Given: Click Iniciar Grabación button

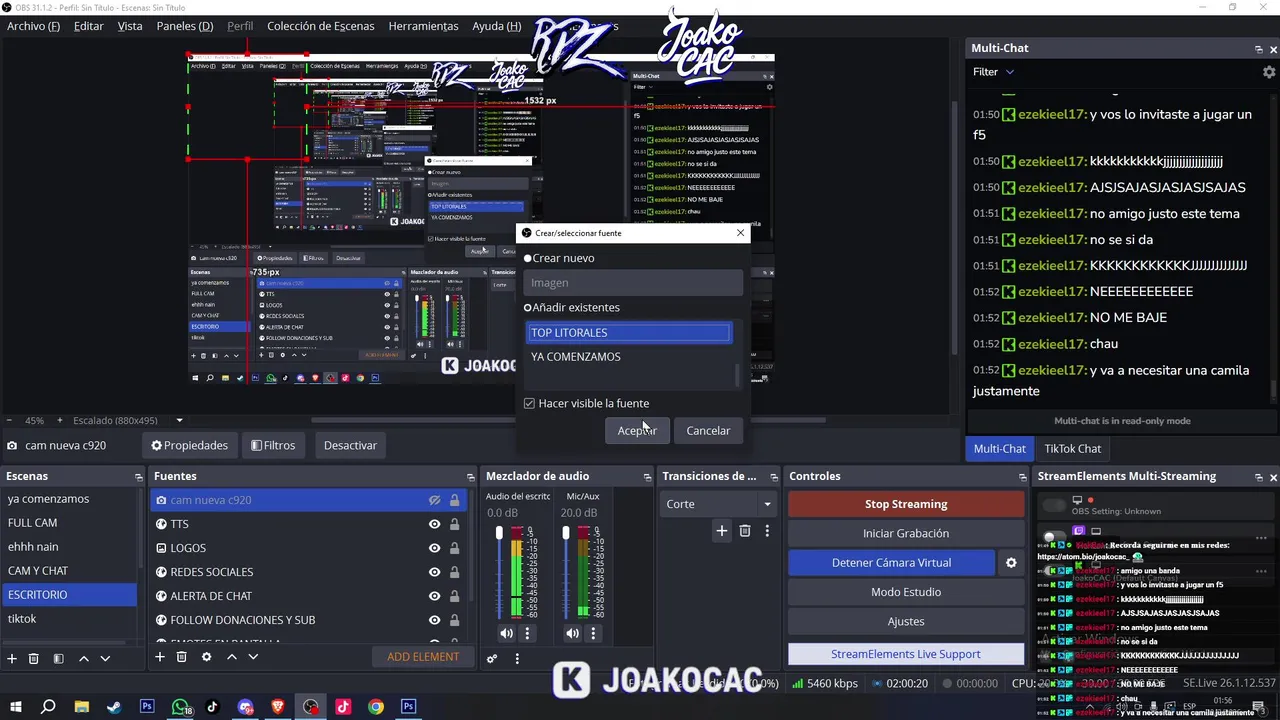Looking at the screenshot, I should pyautogui.click(x=906, y=533).
